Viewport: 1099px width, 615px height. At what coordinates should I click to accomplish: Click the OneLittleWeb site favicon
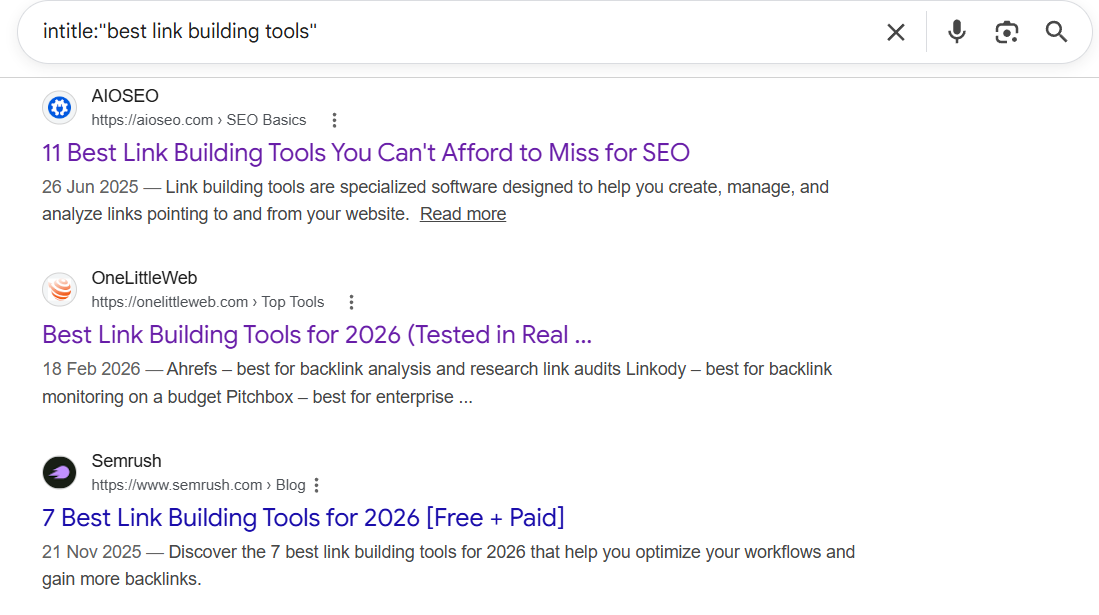tap(60, 290)
